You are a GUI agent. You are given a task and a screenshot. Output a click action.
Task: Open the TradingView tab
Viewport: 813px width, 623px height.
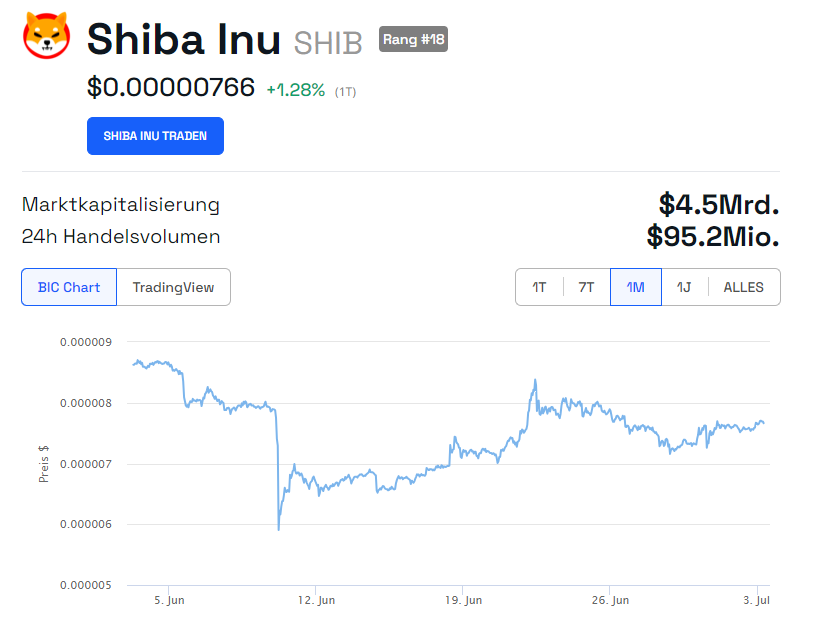(x=173, y=287)
